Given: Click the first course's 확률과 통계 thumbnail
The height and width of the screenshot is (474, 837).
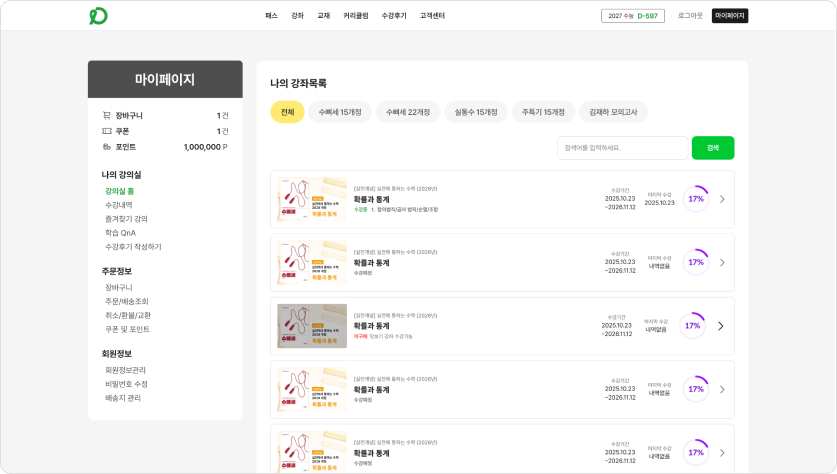Looking at the screenshot, I should (x=312, y=199).
